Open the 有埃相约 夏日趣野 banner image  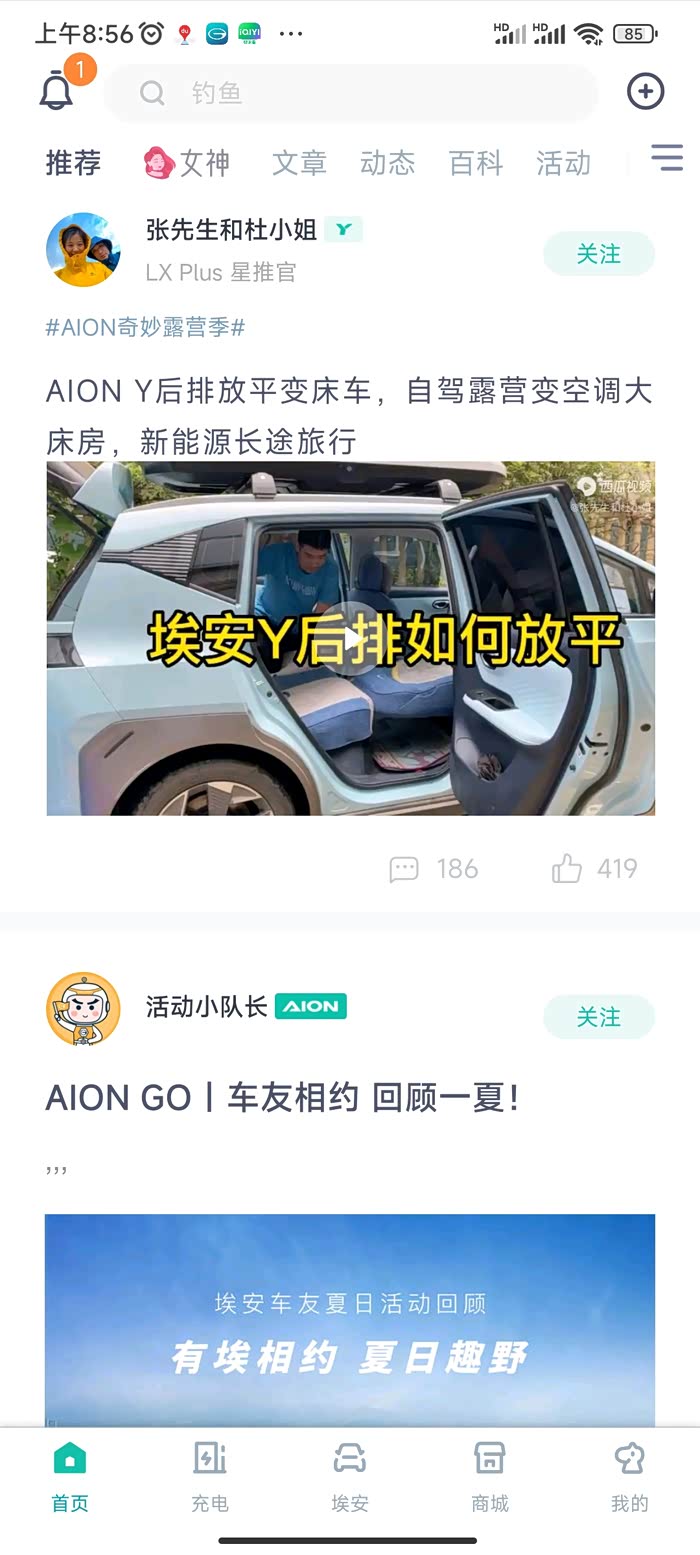[350, 1320]
